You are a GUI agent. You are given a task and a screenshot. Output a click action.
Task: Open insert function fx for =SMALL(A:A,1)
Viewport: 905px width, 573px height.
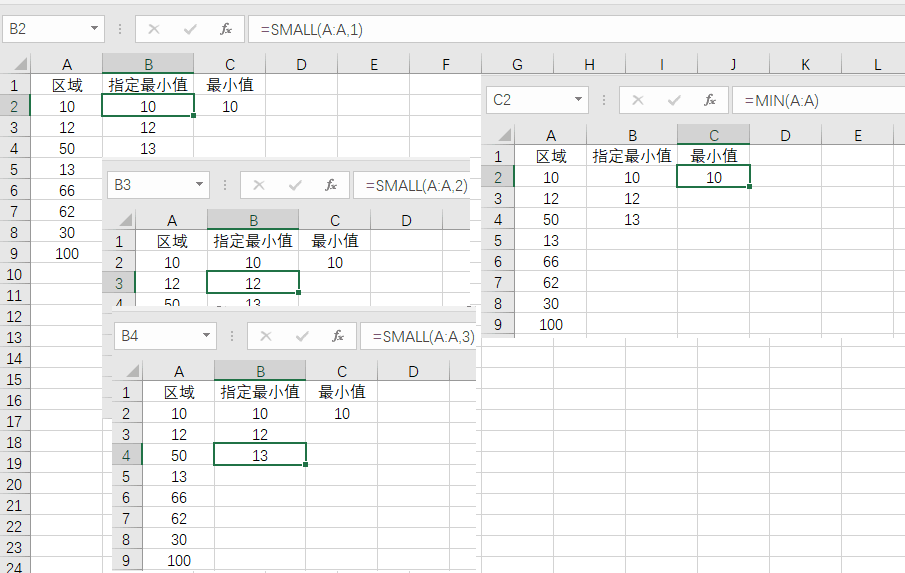pyautogui.click(x=226, y=29)
